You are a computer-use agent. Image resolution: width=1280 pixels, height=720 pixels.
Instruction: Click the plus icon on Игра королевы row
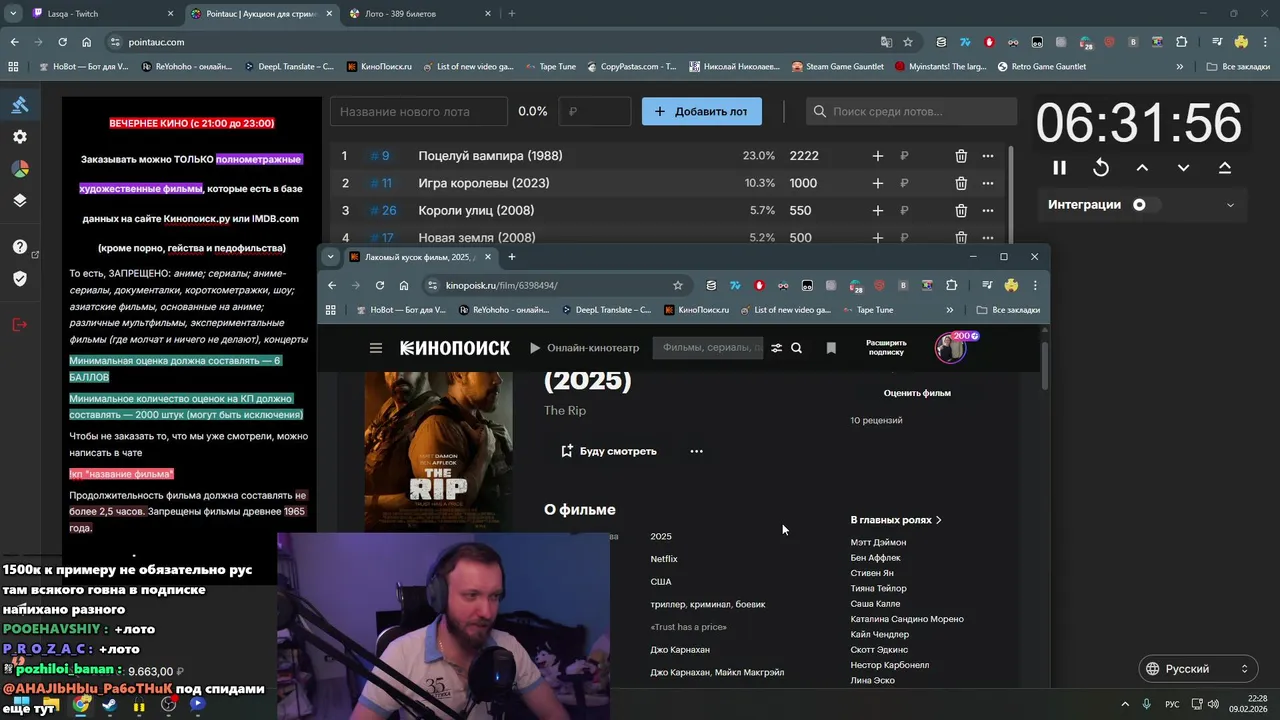[877, 183]
